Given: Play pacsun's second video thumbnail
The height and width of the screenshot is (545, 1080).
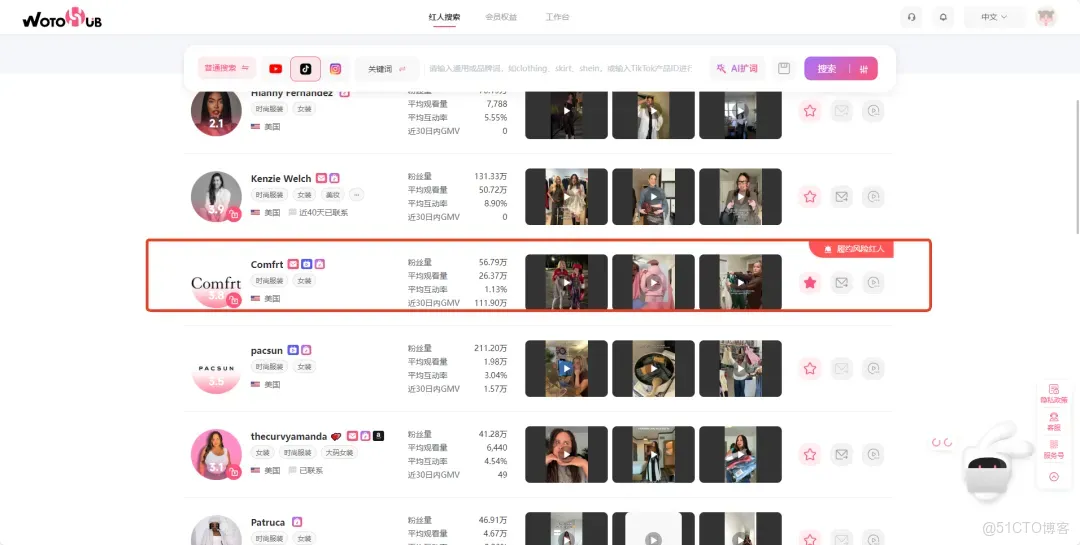Looking at the screenshot, I should 653,369.
